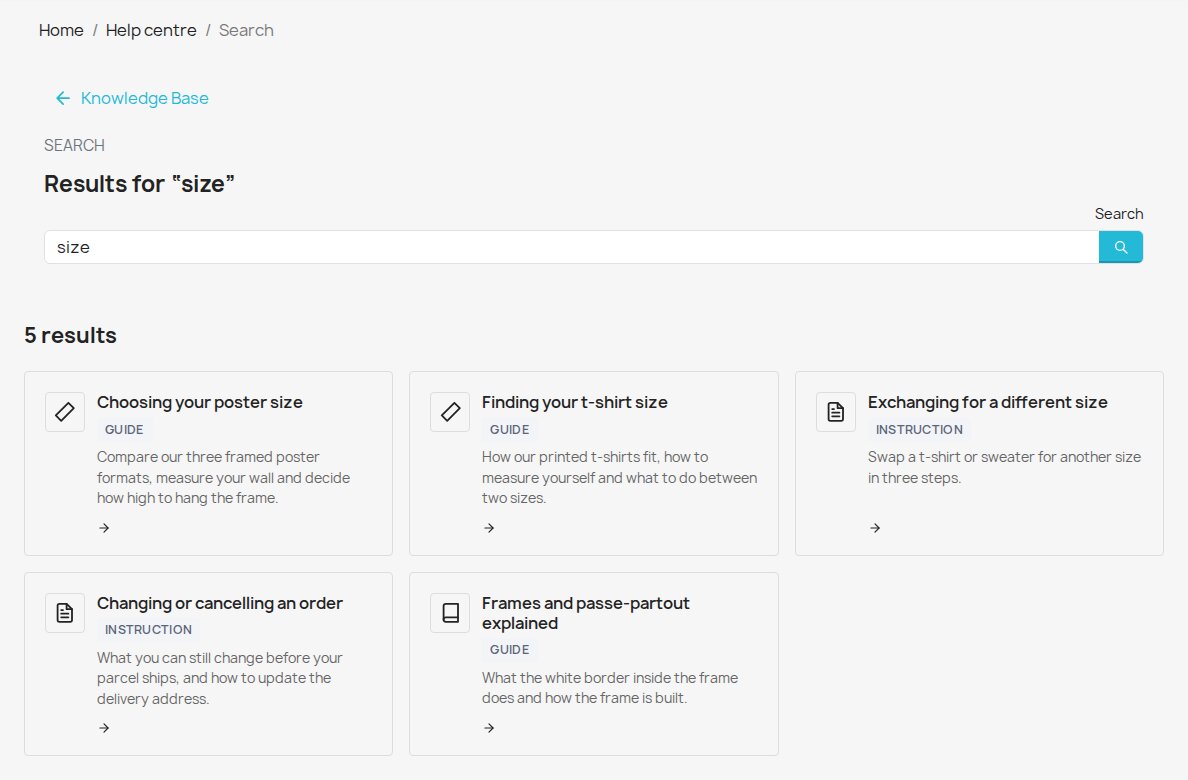Click the back arrow beside Knowledge Base
Viewport: 1188px width, 780px height.
click(63, 99)
